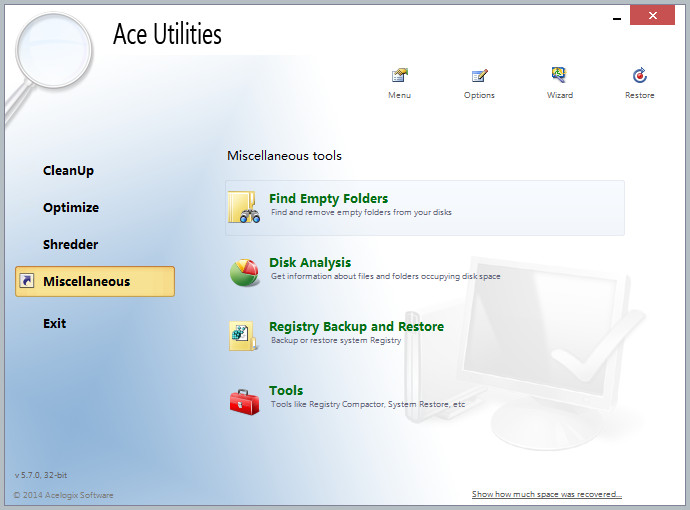Select the CleanUp sidebar section
The image size is (690, 510).
point(68,171)
